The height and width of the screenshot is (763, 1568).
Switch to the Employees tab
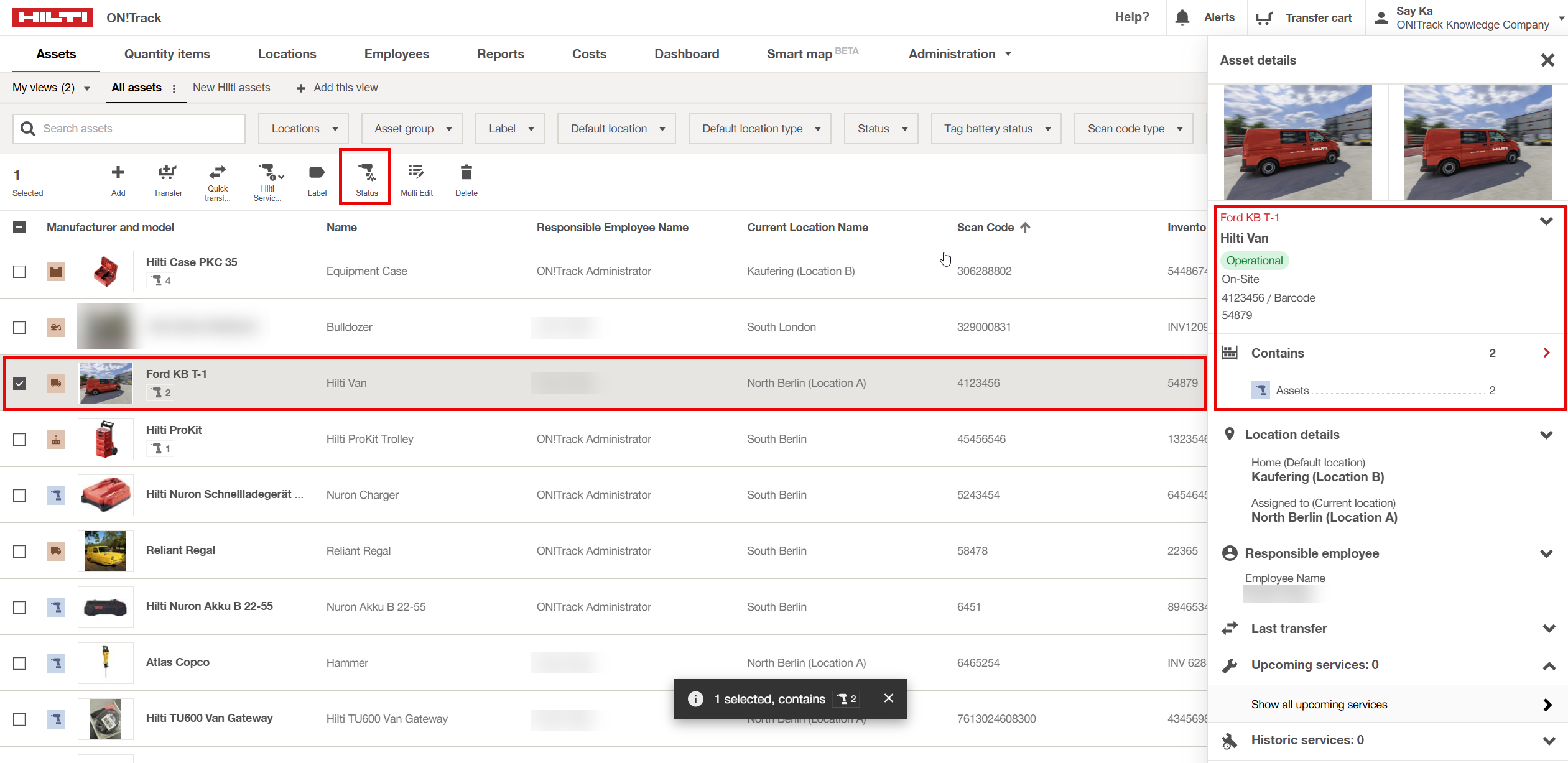[396, 54]
